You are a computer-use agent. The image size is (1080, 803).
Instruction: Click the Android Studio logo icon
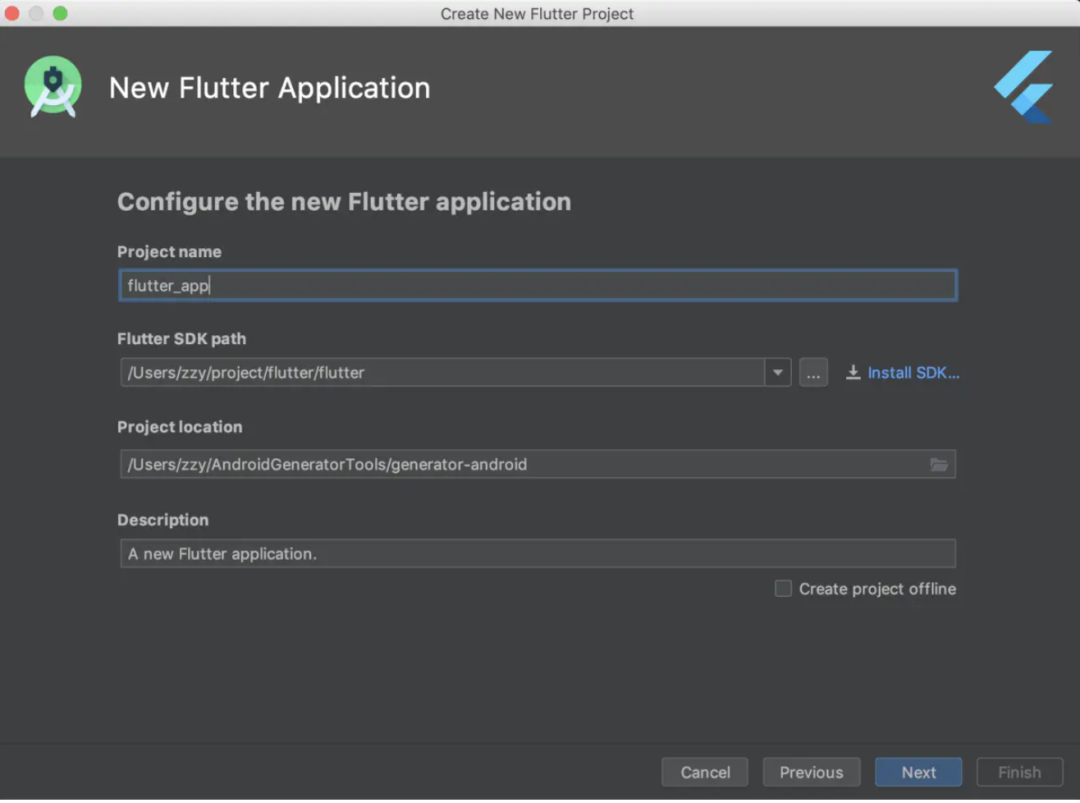52,88
